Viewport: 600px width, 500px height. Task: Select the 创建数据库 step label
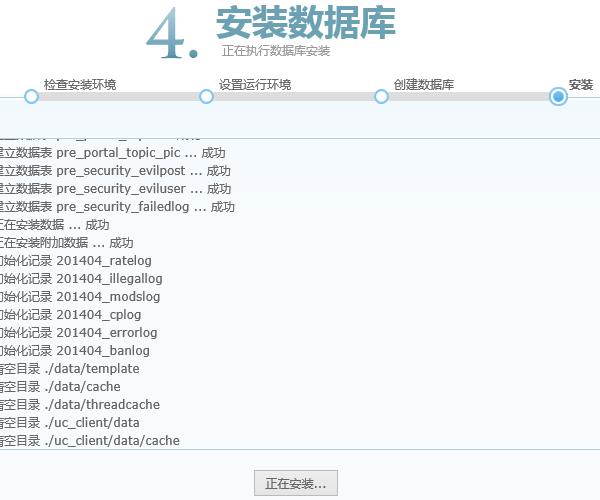[x=424, y=84]
